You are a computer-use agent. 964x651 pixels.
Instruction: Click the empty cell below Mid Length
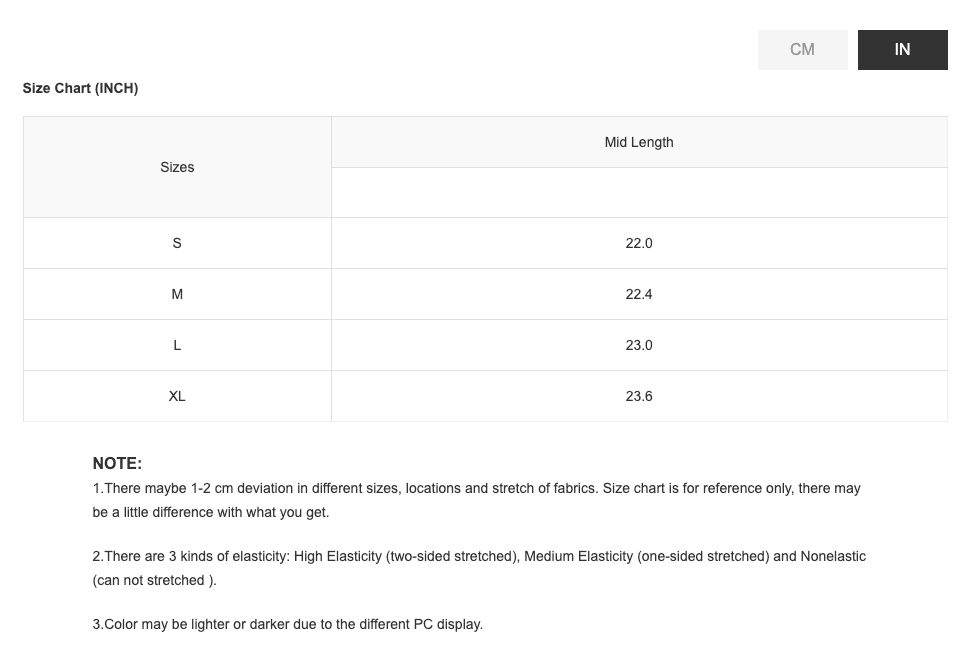639,192
